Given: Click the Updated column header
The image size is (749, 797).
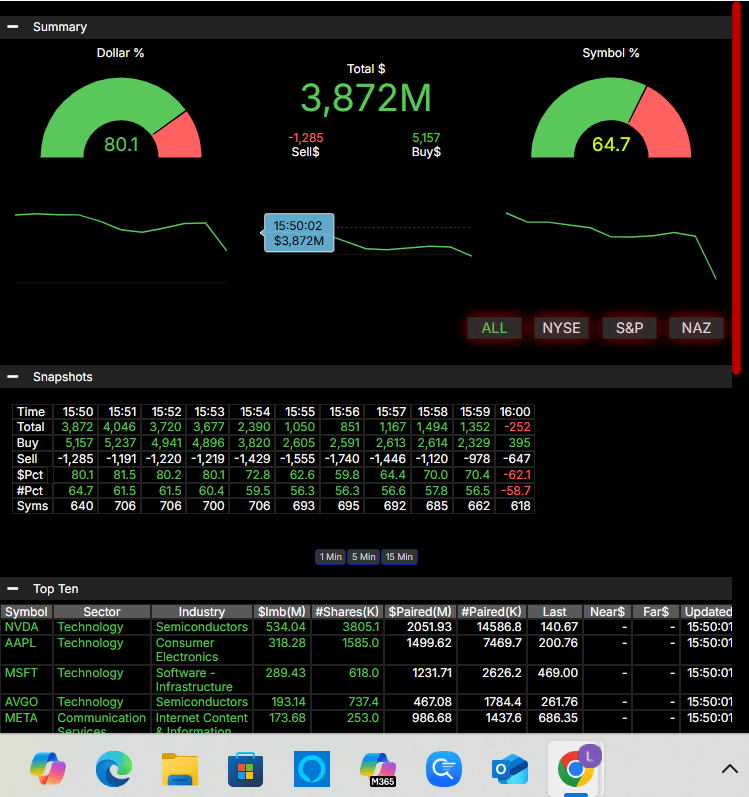Looking at the screenshot, I should pyautogui.click(x=708, y=611).
